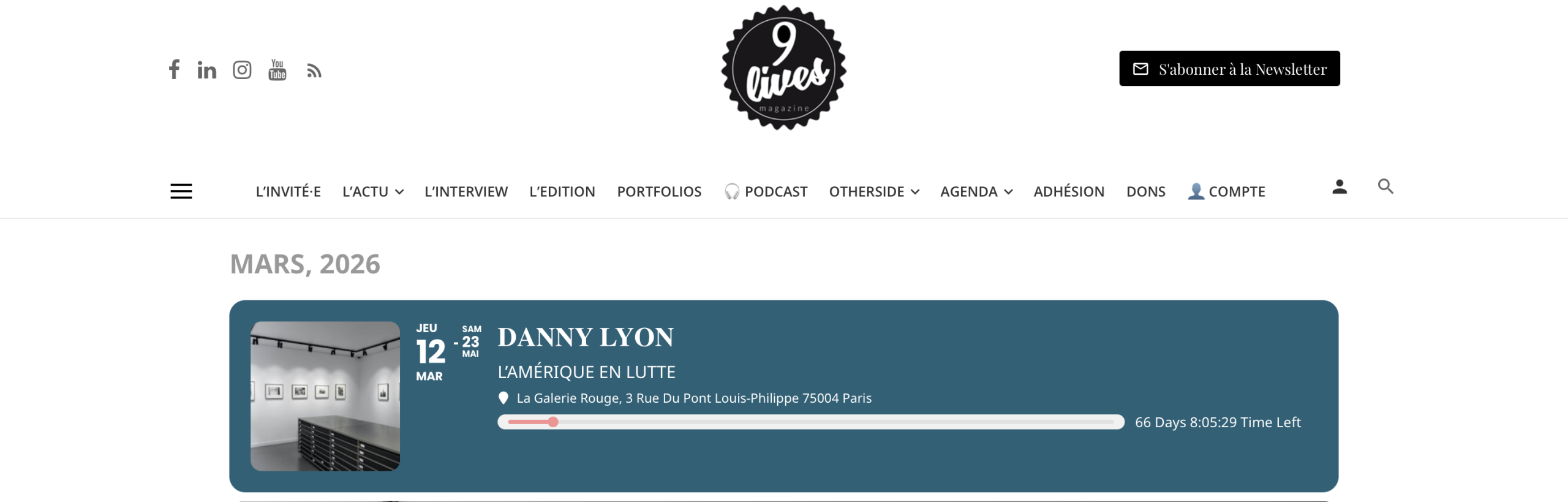Viewport: 1568px width, 502px height.
Task: Open the PODCAST section
Action: pos(766,192)
